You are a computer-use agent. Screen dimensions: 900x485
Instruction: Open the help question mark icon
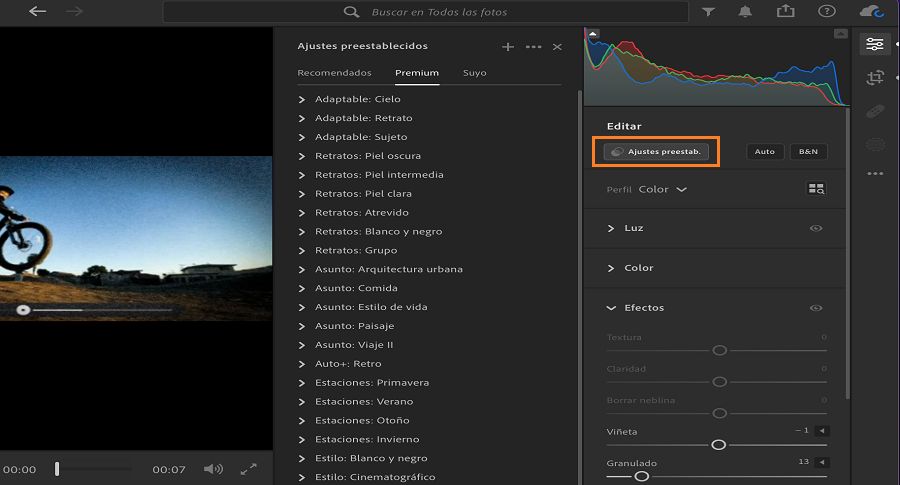point(826,12)
